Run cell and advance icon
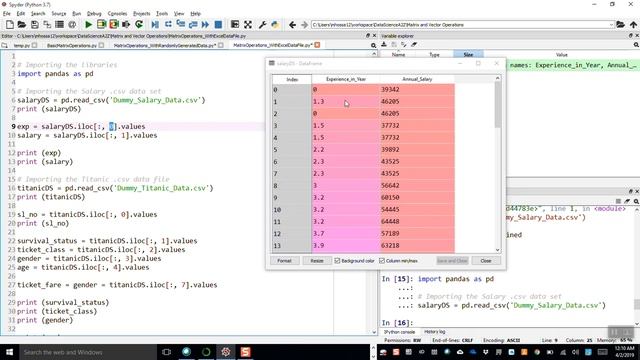 click(x=113, y=25)
